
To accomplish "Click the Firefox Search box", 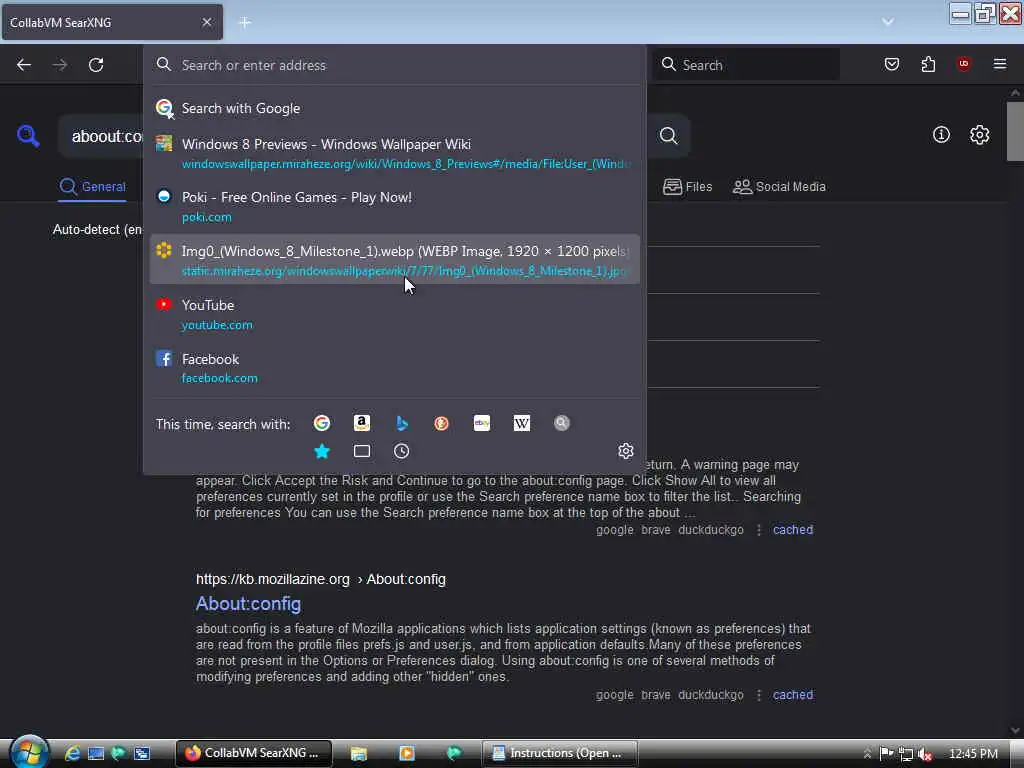I will [746, 65].
